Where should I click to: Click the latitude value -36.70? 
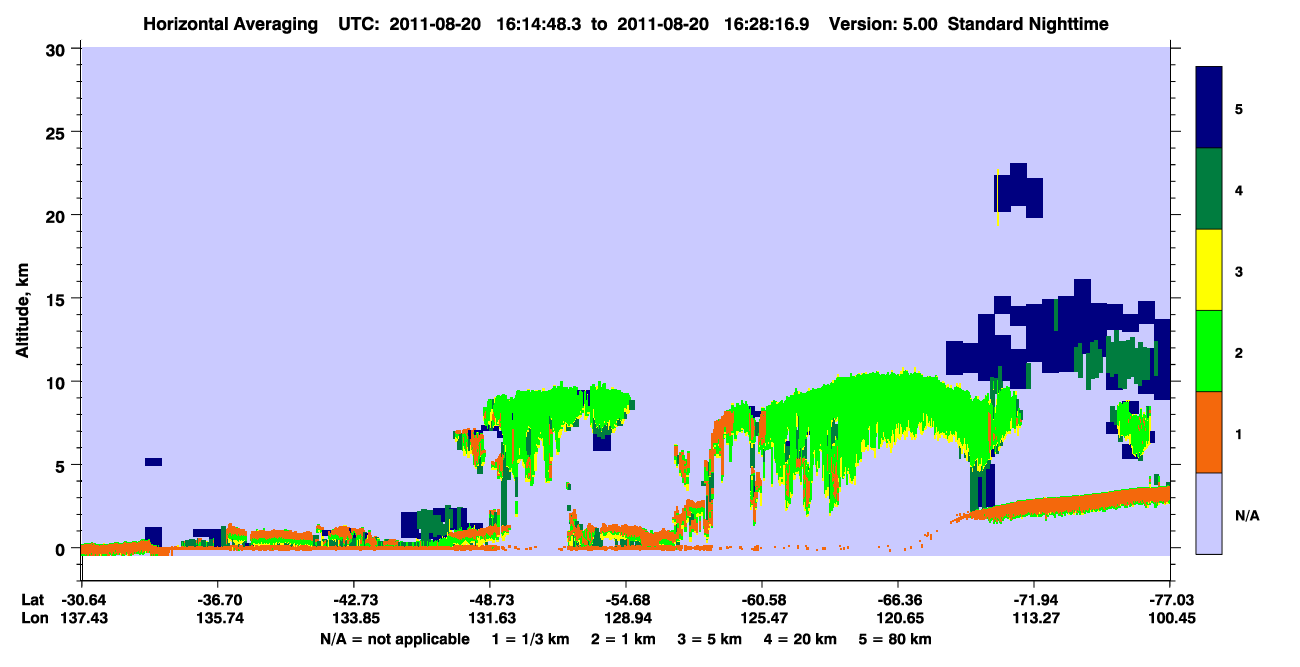click(x=217, y=600)
